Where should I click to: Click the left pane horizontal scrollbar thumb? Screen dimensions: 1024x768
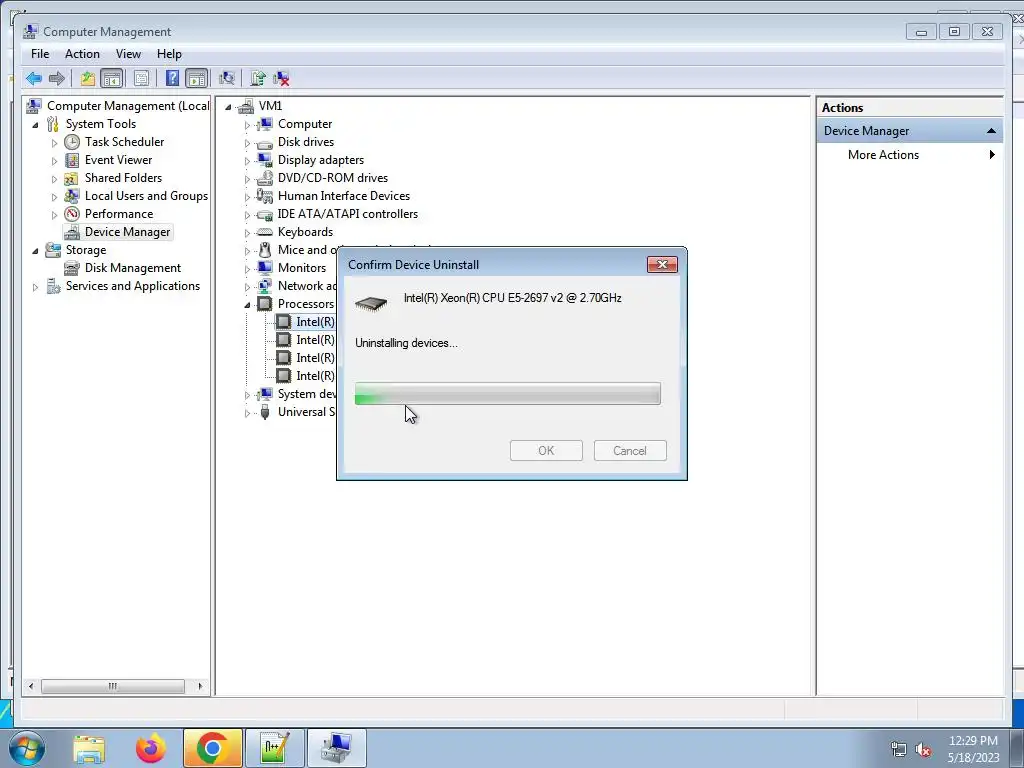(x=112, y=686)
